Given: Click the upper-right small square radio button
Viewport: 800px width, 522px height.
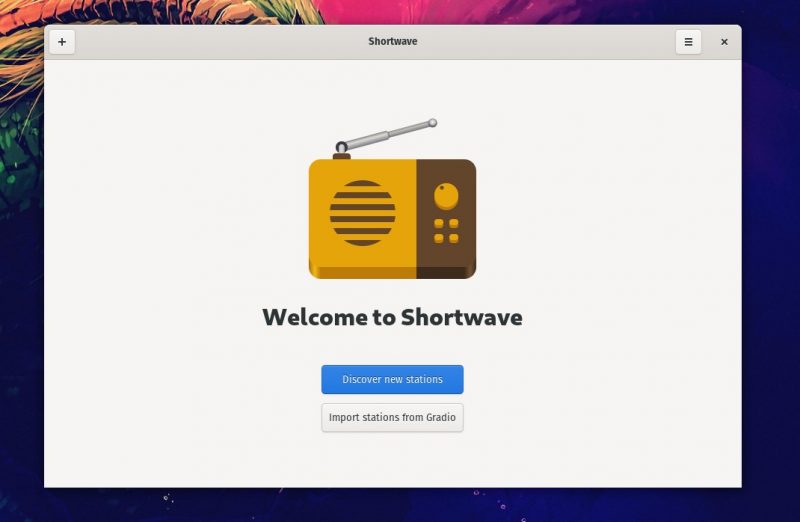Looking at the screenshot, I should click(x=454, y=223).
